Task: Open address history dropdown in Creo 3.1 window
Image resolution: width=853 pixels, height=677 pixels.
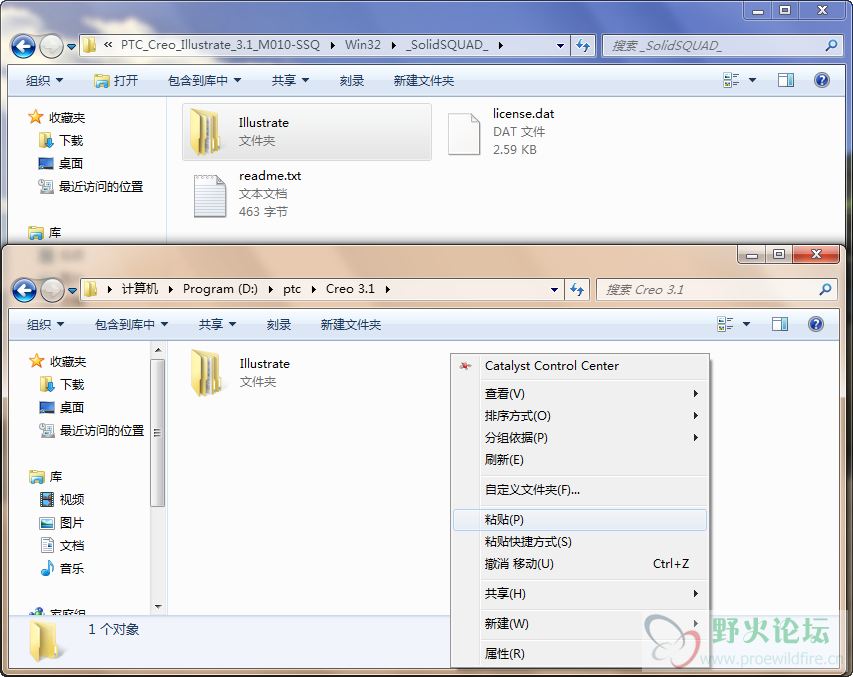Action: pos(554,290)
